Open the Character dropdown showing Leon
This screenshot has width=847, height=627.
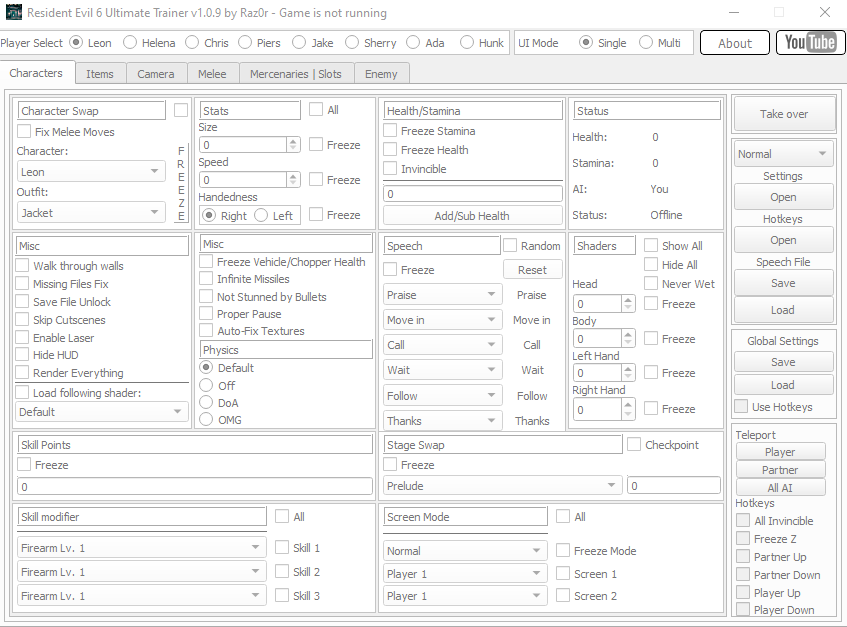coord(91,172)
